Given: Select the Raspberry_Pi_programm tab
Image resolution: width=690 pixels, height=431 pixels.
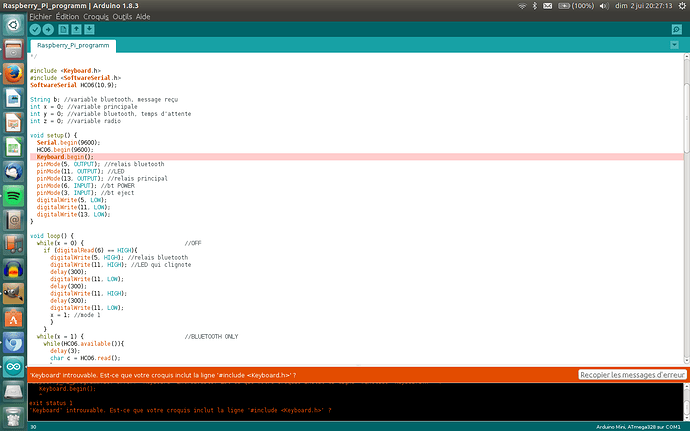Looking at the screenshot, I should (x=73, y=45).
